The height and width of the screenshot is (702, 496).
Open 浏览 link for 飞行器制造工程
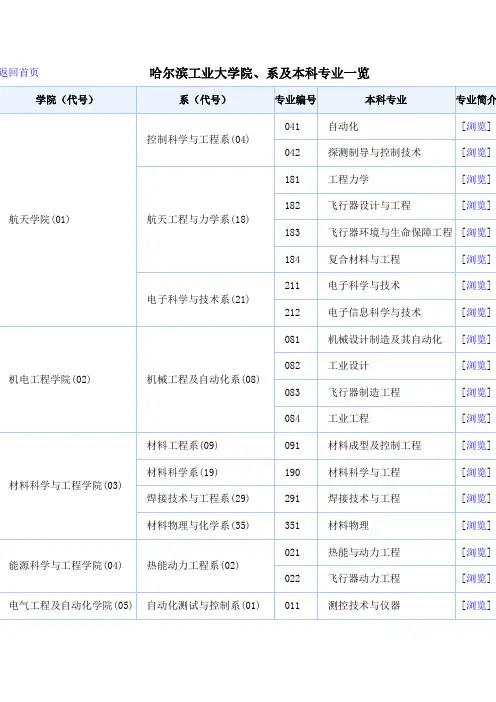(476, 393)
